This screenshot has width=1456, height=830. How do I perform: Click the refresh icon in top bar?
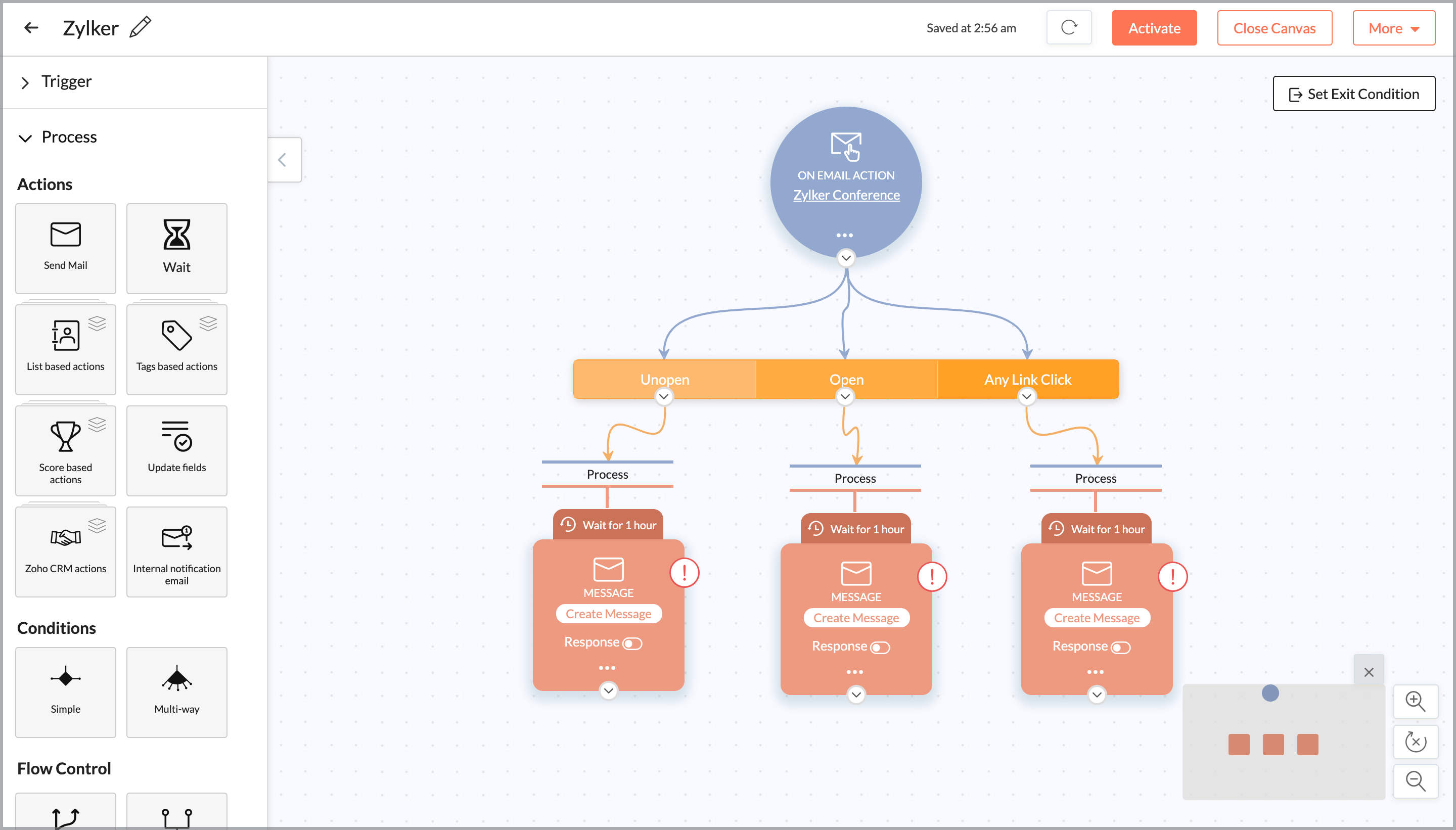click(x=1068, y=27)
